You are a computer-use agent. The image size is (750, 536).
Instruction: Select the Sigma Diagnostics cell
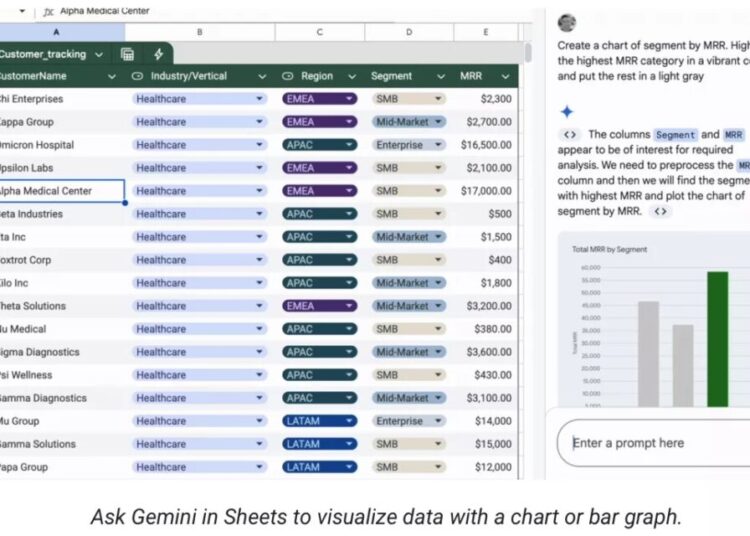[x=62, y=352]
